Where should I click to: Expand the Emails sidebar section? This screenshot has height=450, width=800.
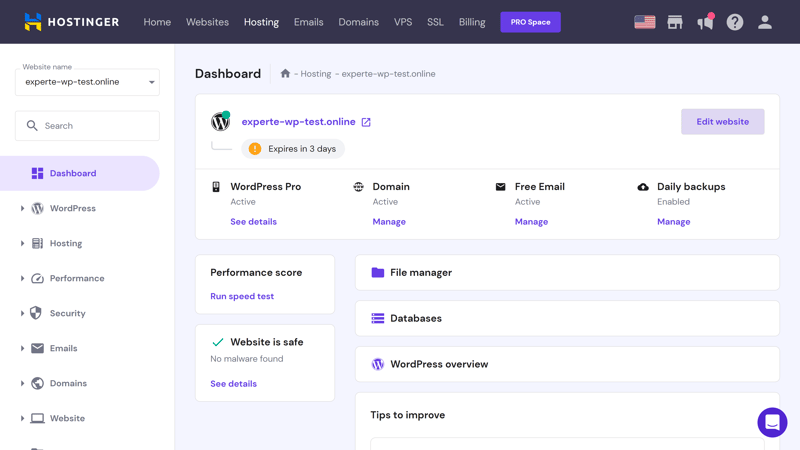point(22,348)
